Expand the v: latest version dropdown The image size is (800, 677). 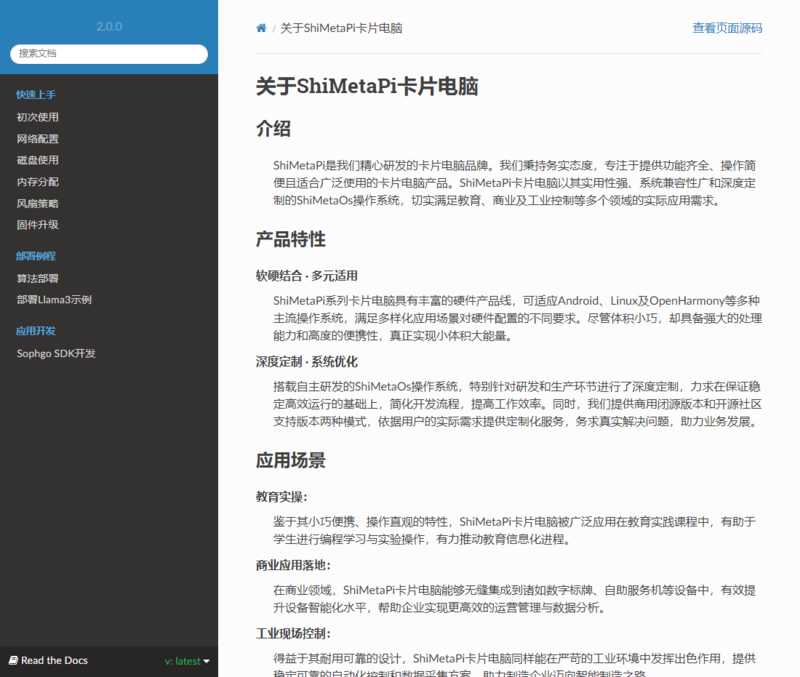click(x=187, y=661)
